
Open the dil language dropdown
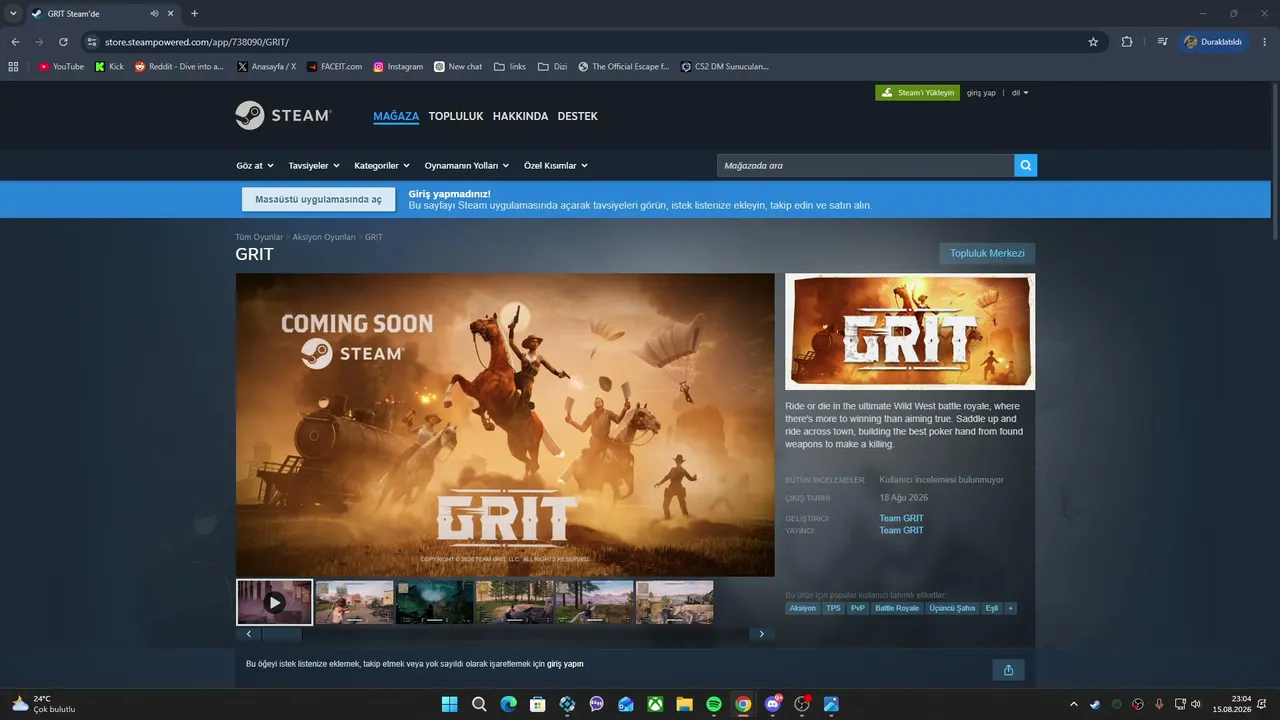click(x=1020, y=93)
